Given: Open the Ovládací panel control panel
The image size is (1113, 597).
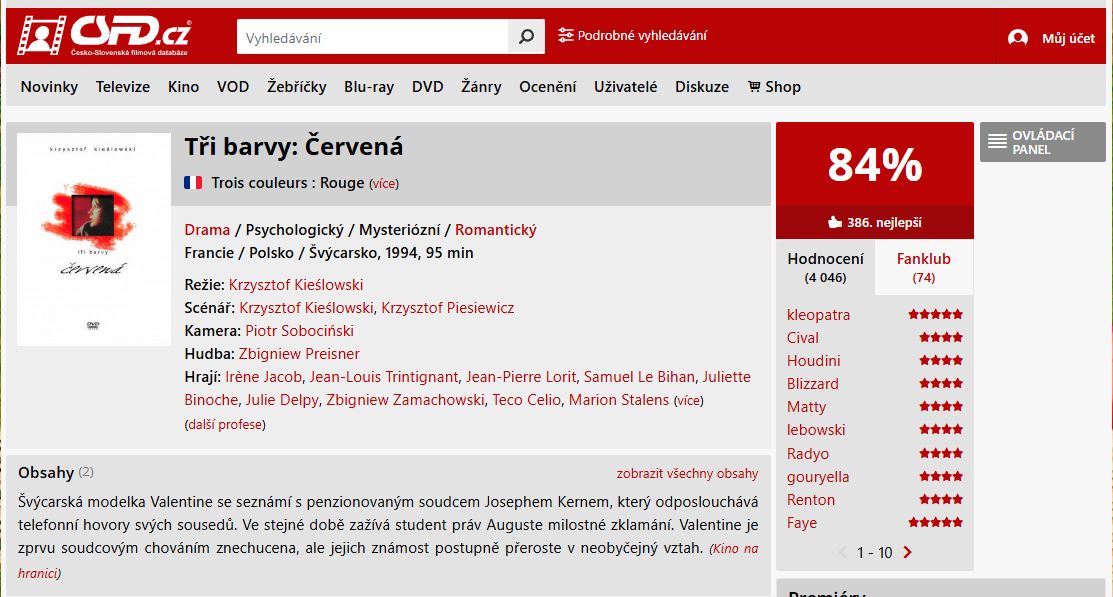Looking at the screenshot, I should click(x=1043, y=142).
